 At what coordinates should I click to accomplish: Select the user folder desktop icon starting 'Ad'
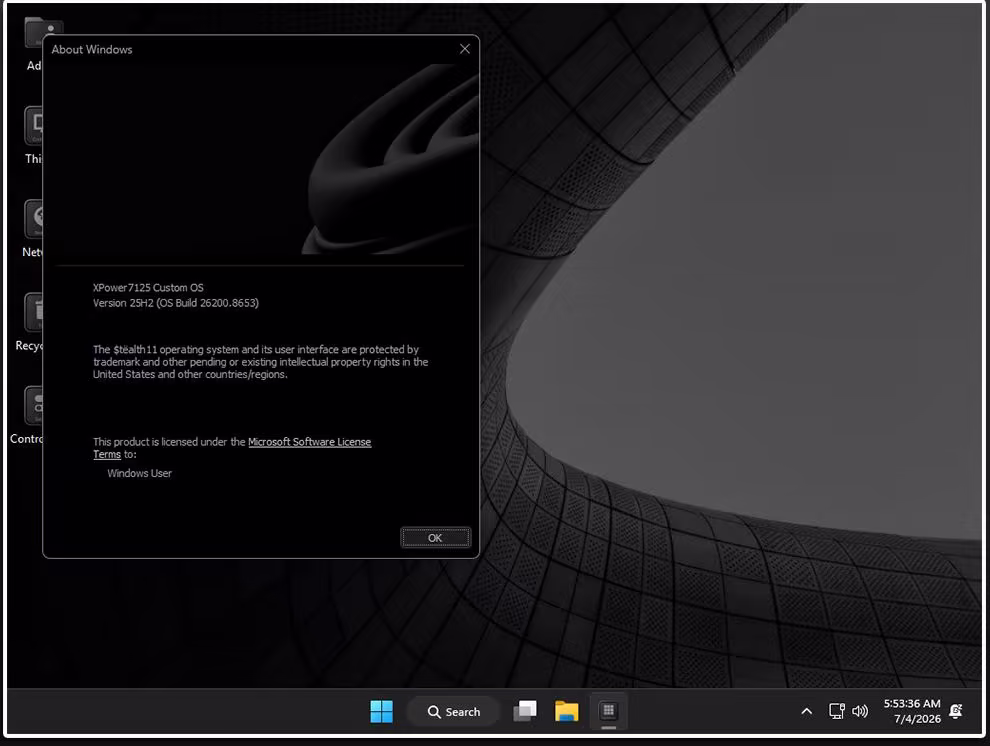coord(35,42)
